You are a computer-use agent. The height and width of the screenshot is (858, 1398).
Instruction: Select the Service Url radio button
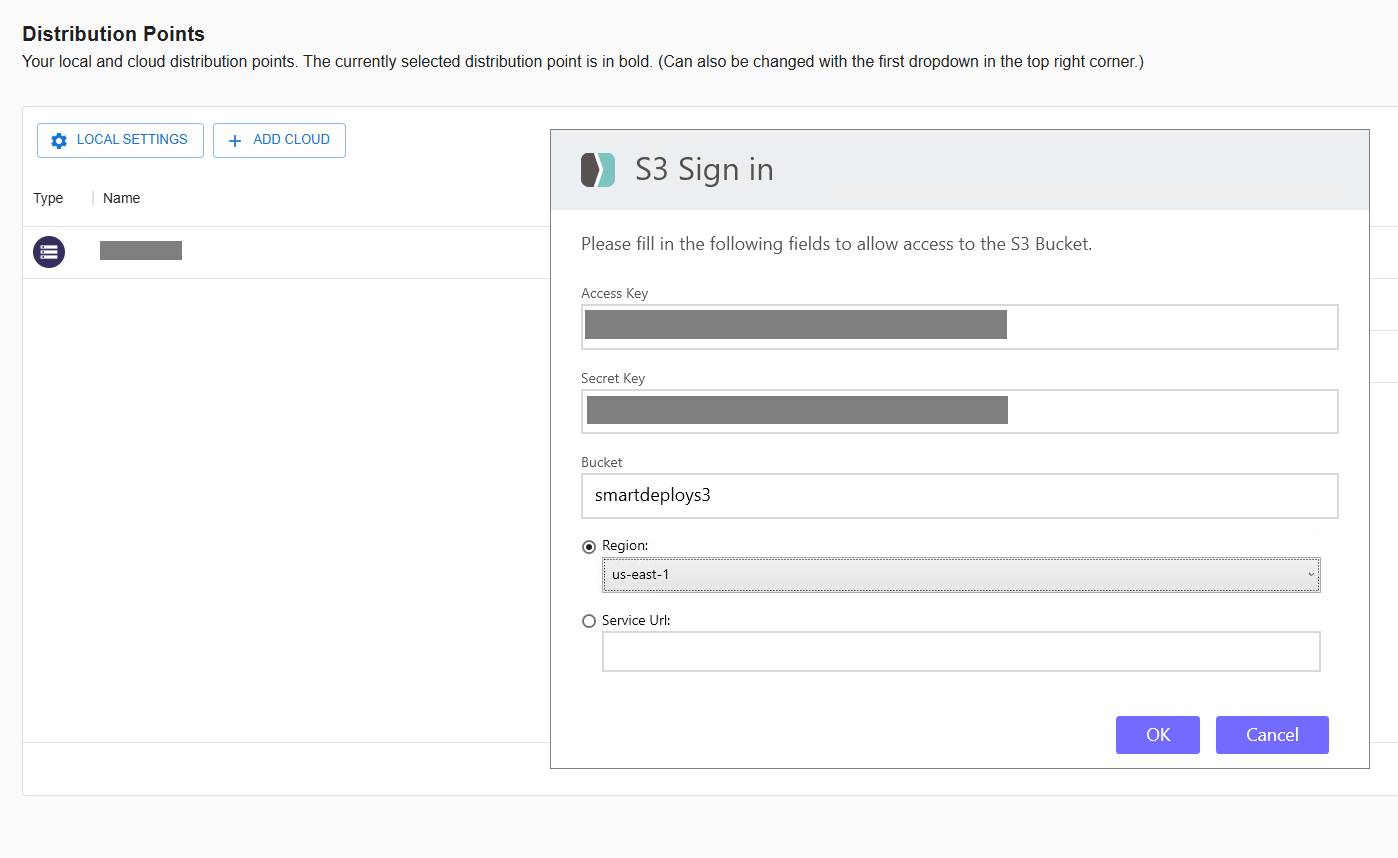(589, 621)
